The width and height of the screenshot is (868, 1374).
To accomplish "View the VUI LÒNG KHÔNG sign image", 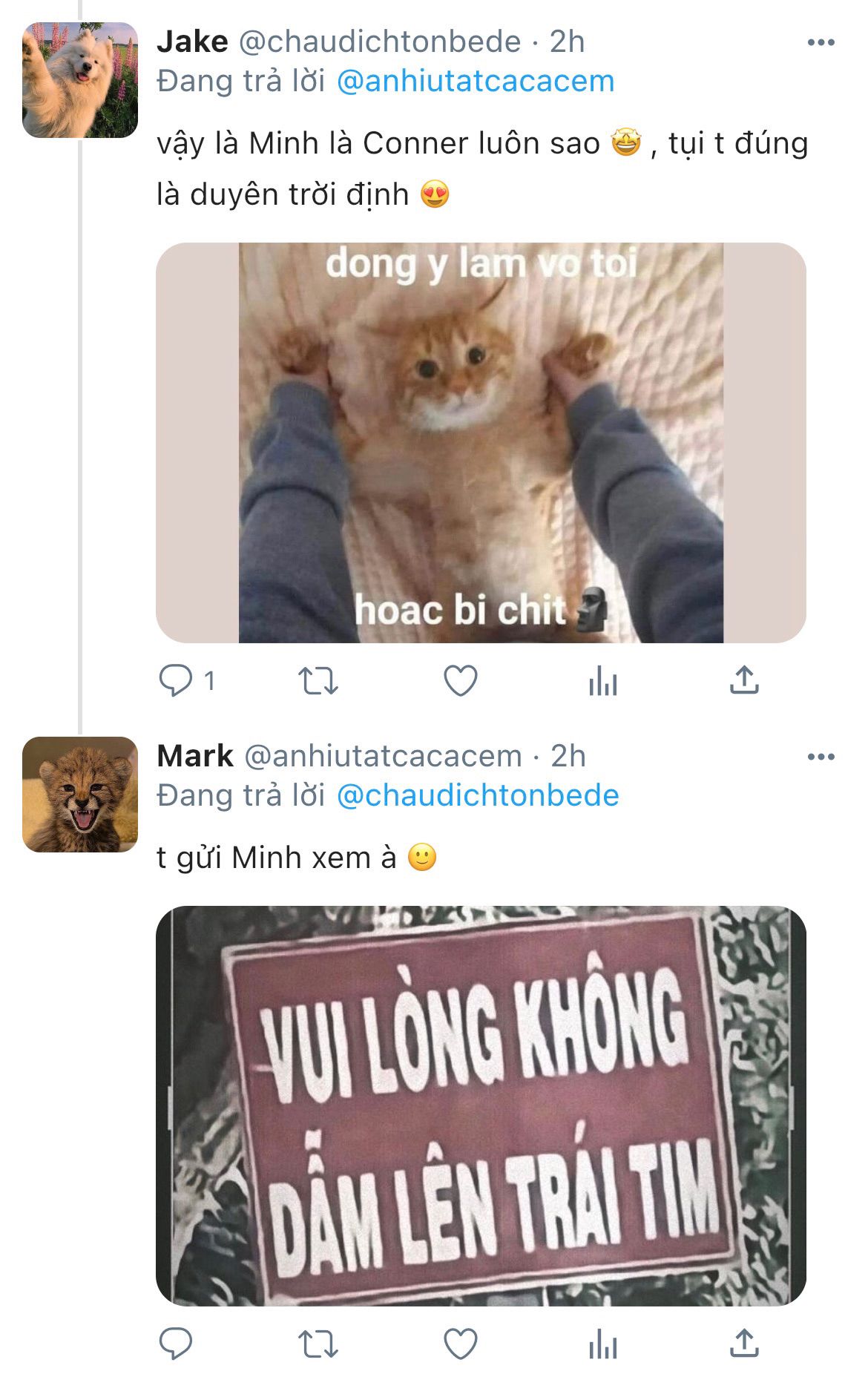I will 481,1105.
